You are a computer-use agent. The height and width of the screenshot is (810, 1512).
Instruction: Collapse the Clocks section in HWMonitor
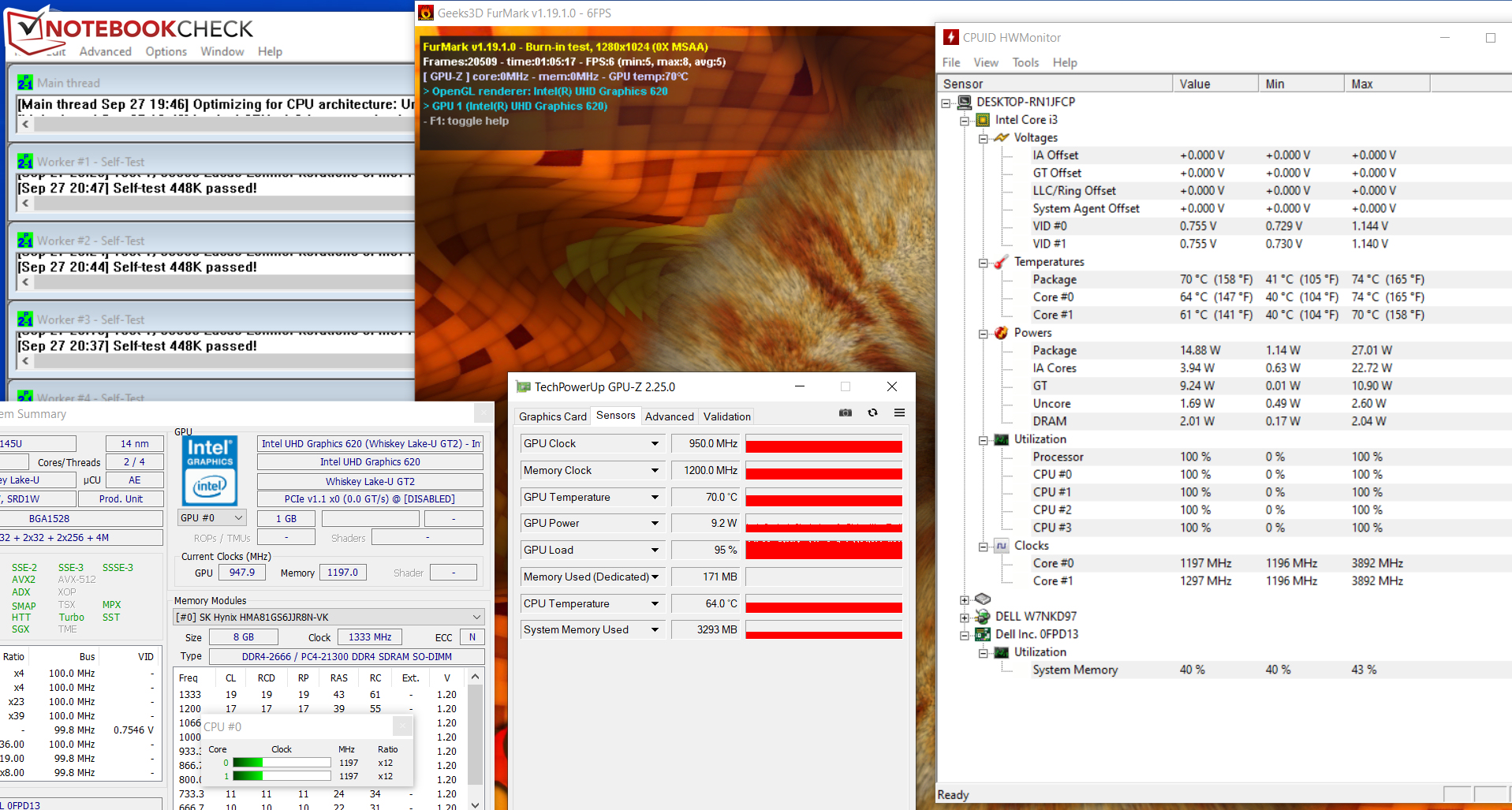984,547
